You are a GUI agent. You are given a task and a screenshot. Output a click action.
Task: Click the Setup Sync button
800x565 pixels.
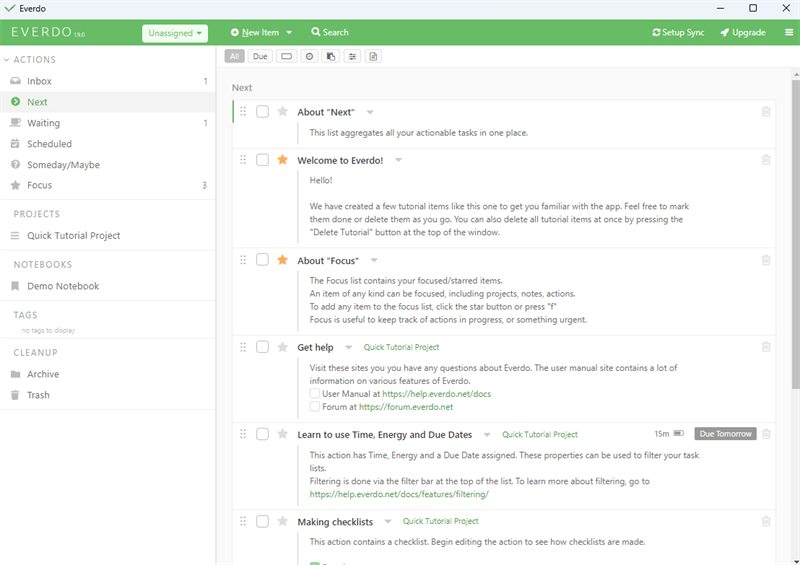point(678,32)
